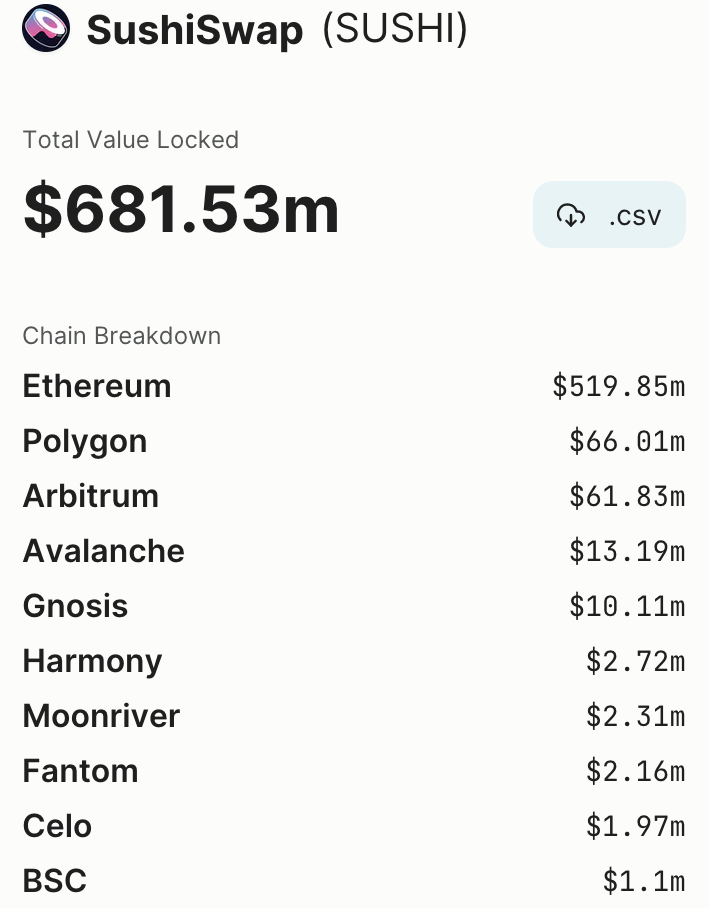710x908 pixels.
Task: Click the Chain Breakdown heading
Action: [x=122, y=336]
